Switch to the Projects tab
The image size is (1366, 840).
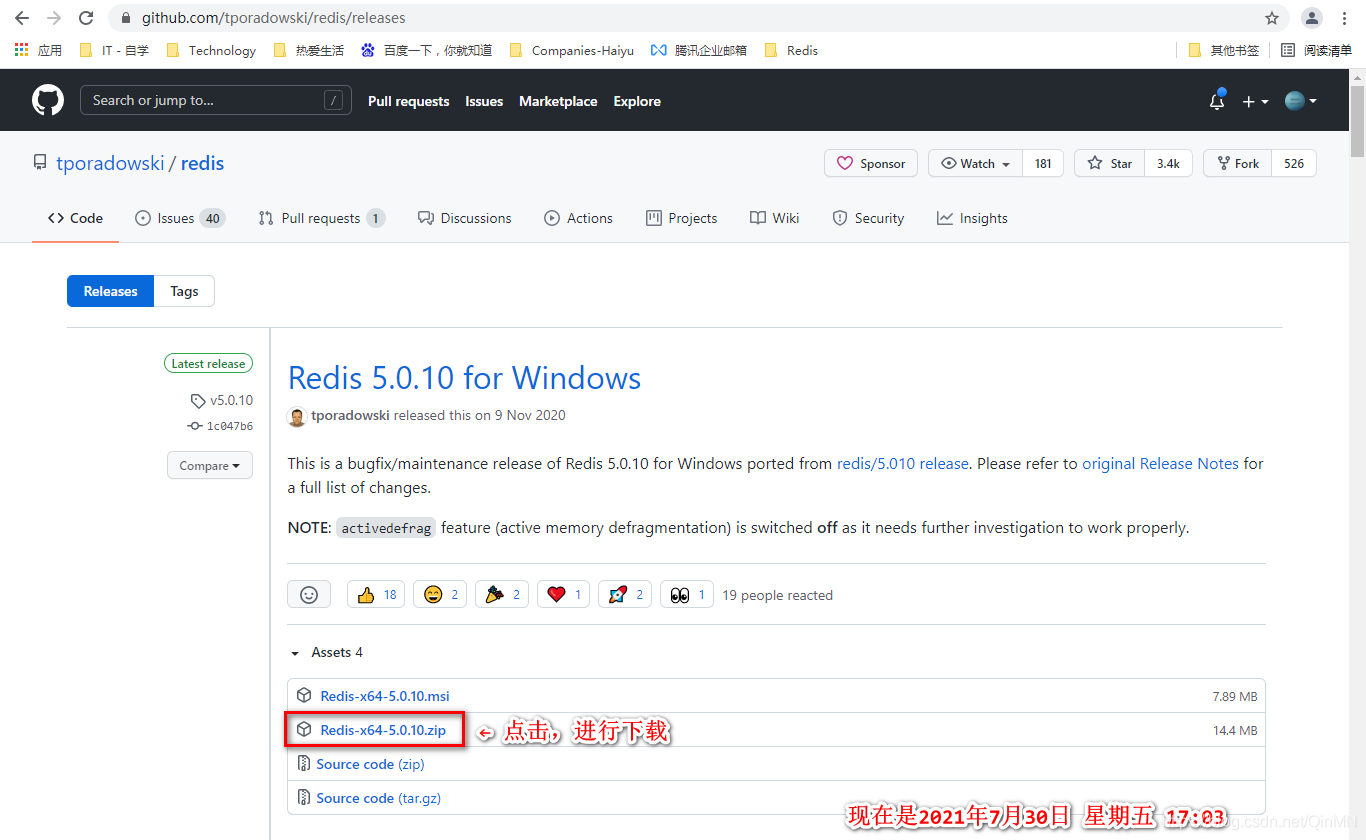coord(681,218)
